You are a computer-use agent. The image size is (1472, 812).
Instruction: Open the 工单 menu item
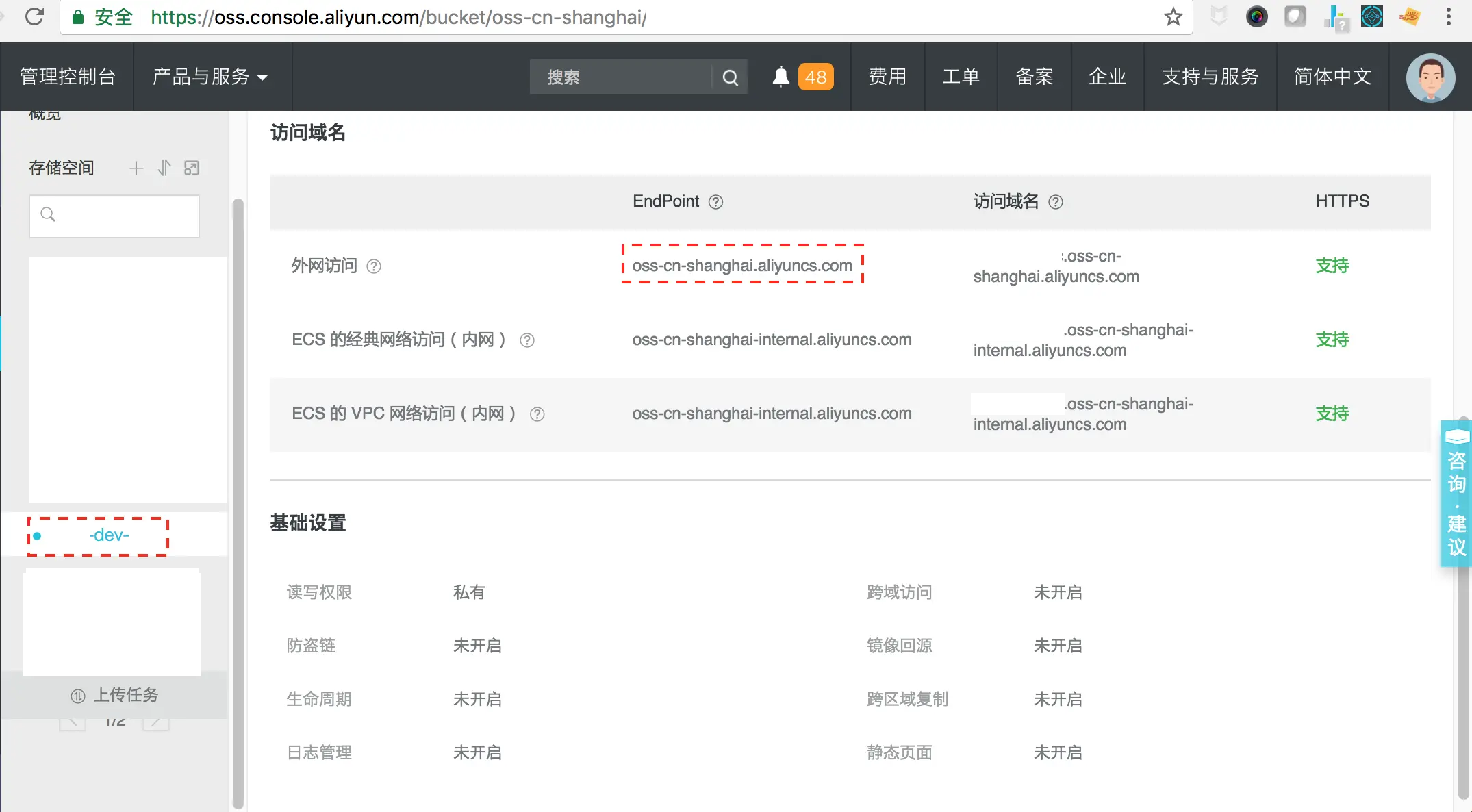click(x=961, y=77)
